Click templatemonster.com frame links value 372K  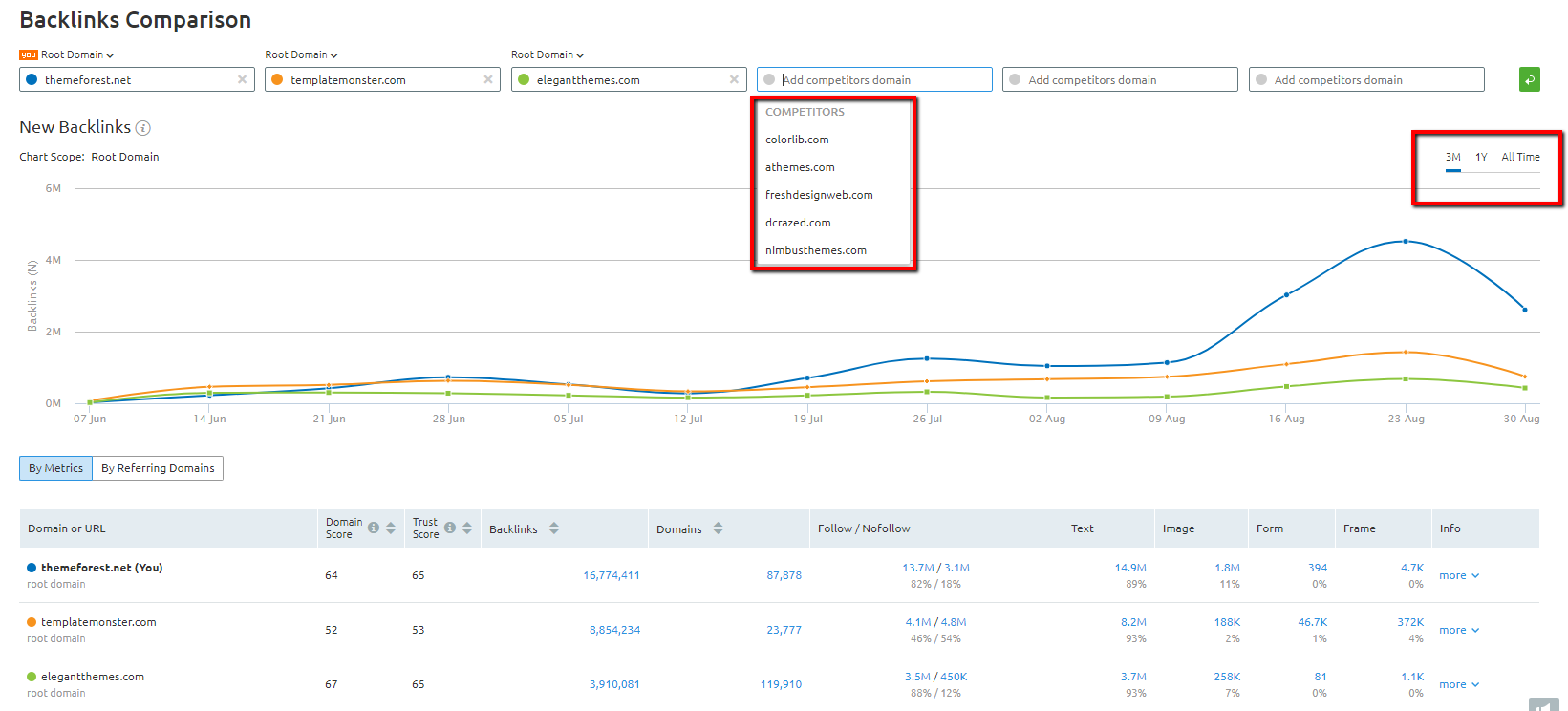(x=1410, y=622)
